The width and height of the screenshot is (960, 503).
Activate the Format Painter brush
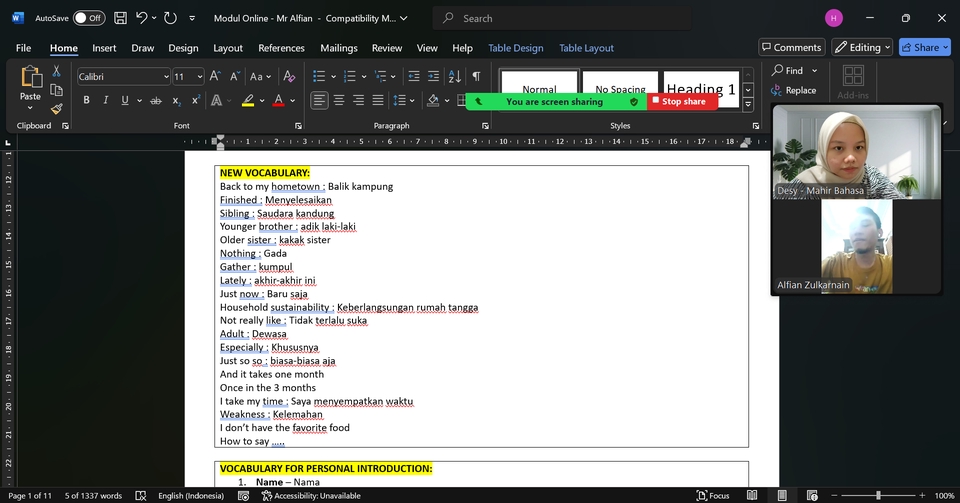[56, 108]
